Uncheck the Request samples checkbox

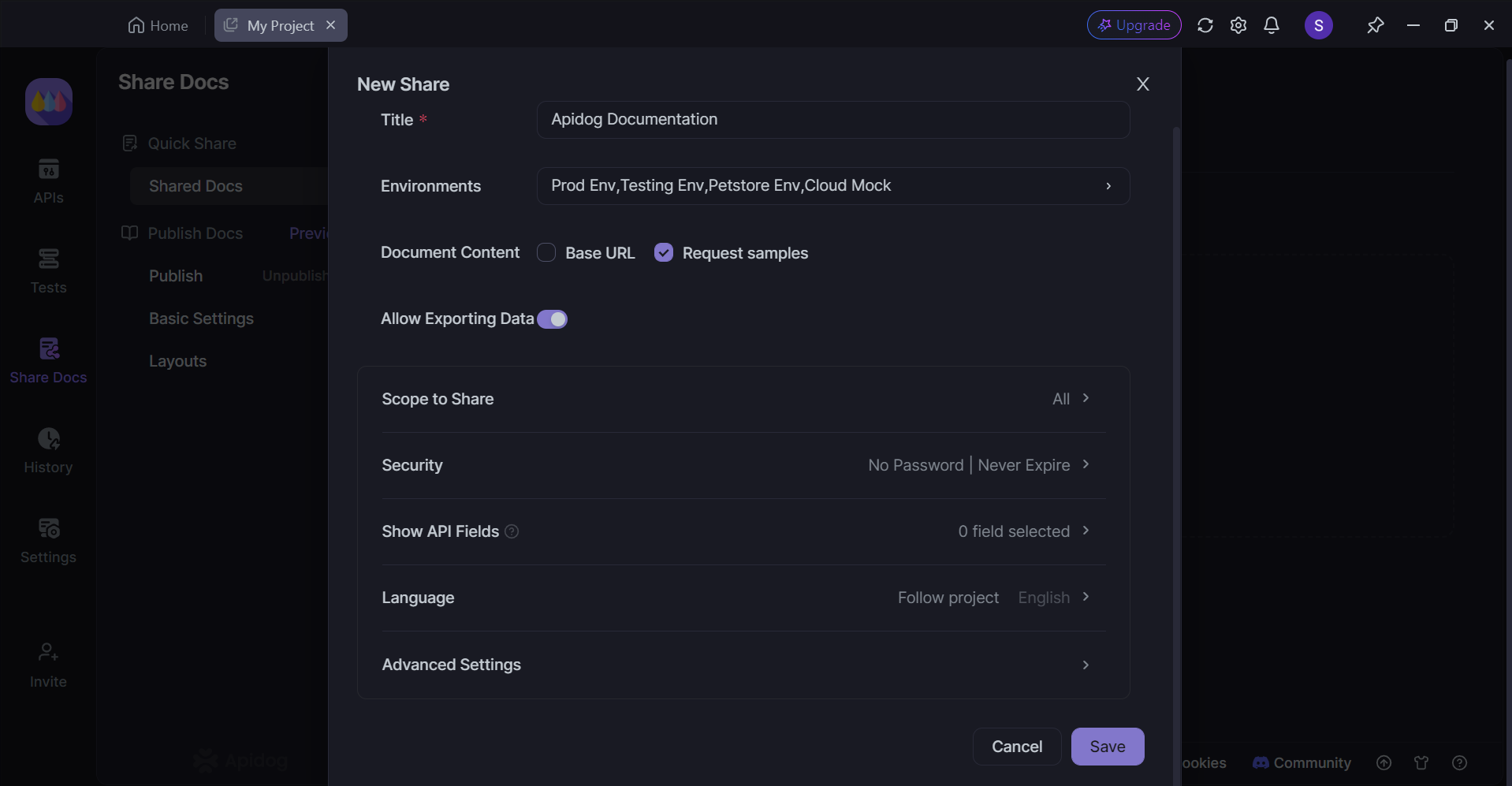(664, 252)
